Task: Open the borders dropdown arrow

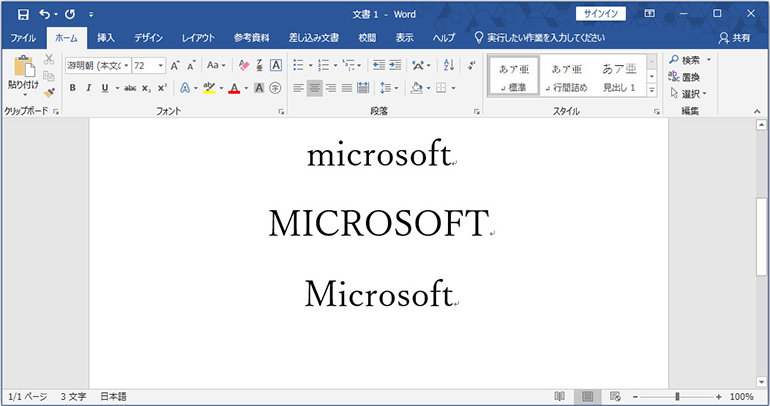Action: coord(453,88)
